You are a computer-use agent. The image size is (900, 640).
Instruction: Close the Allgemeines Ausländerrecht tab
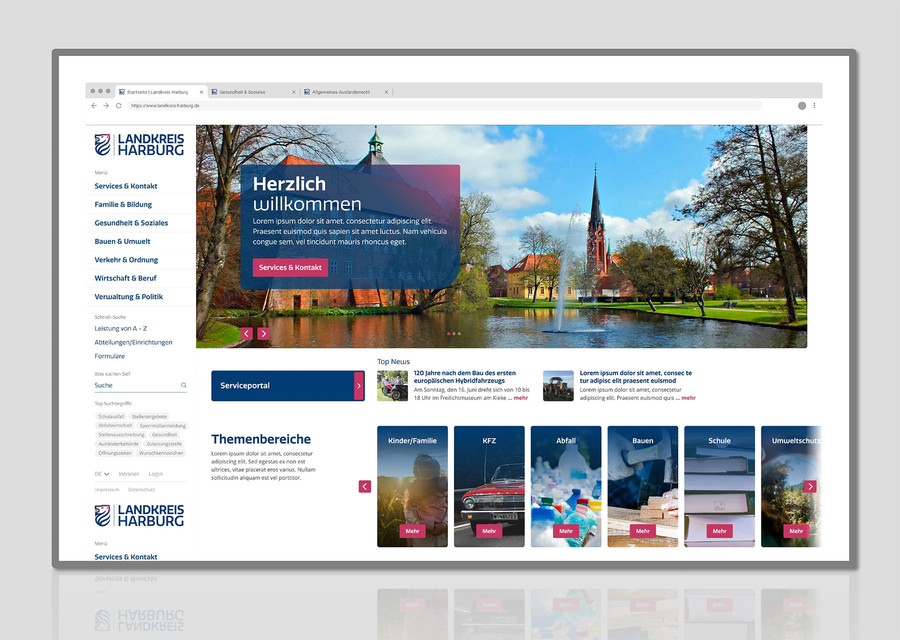[x=386, y=92]
